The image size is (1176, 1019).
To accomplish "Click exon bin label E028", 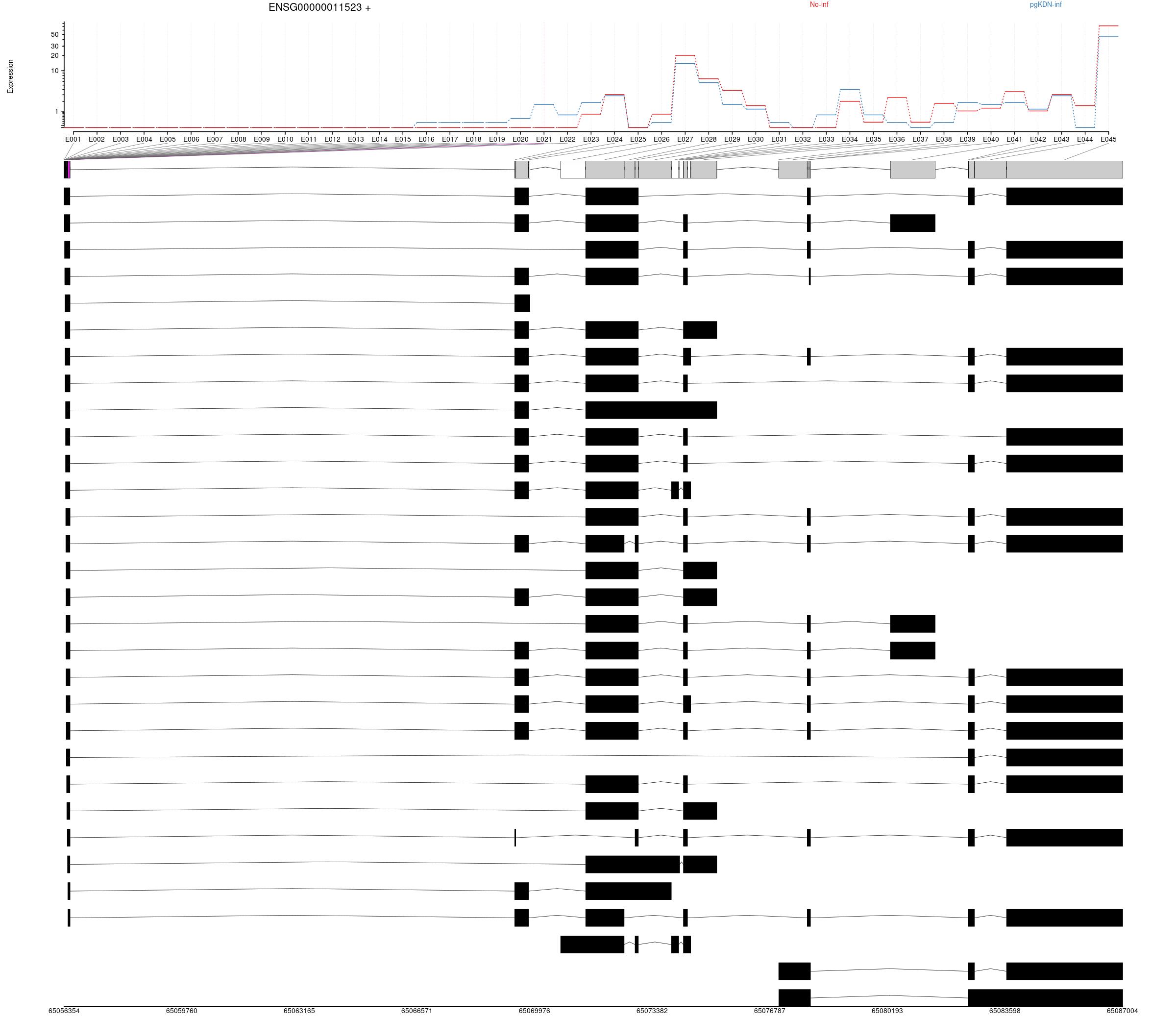I will tap(709, 139).
